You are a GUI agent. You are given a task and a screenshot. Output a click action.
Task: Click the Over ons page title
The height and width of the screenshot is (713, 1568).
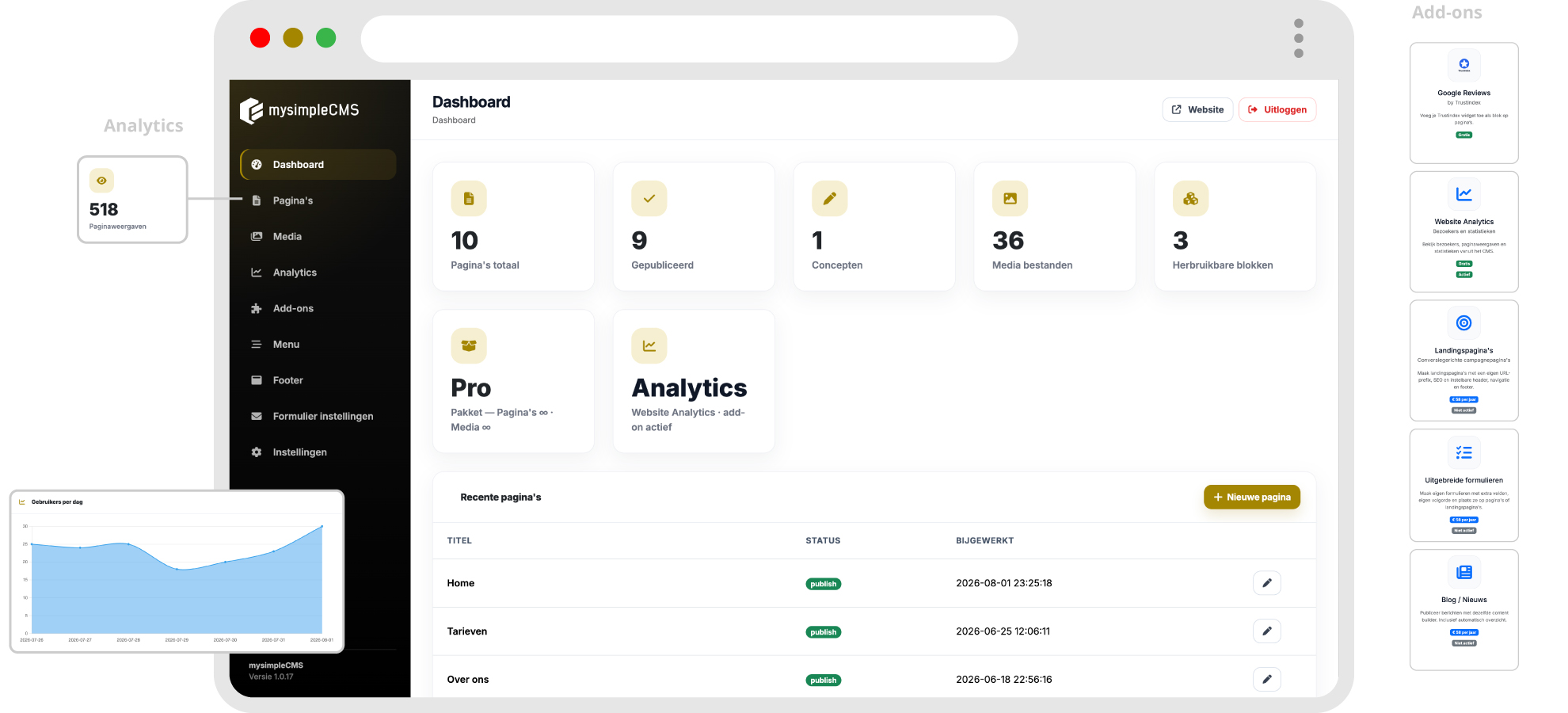coord(468,680)
